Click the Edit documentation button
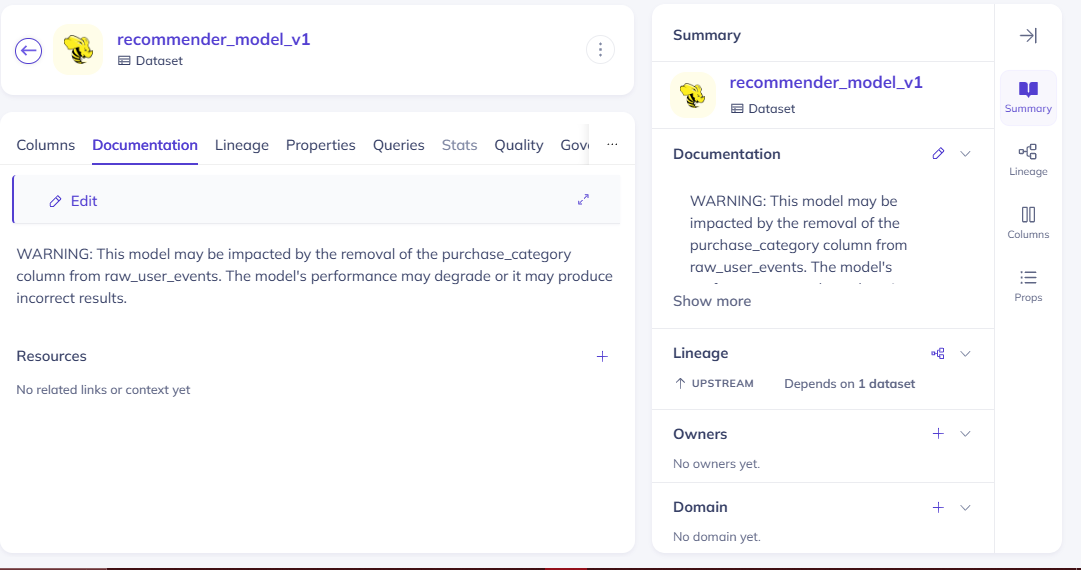Image resolution: width=1081 pixels, height=570 pixels. (x=73, y=201)
